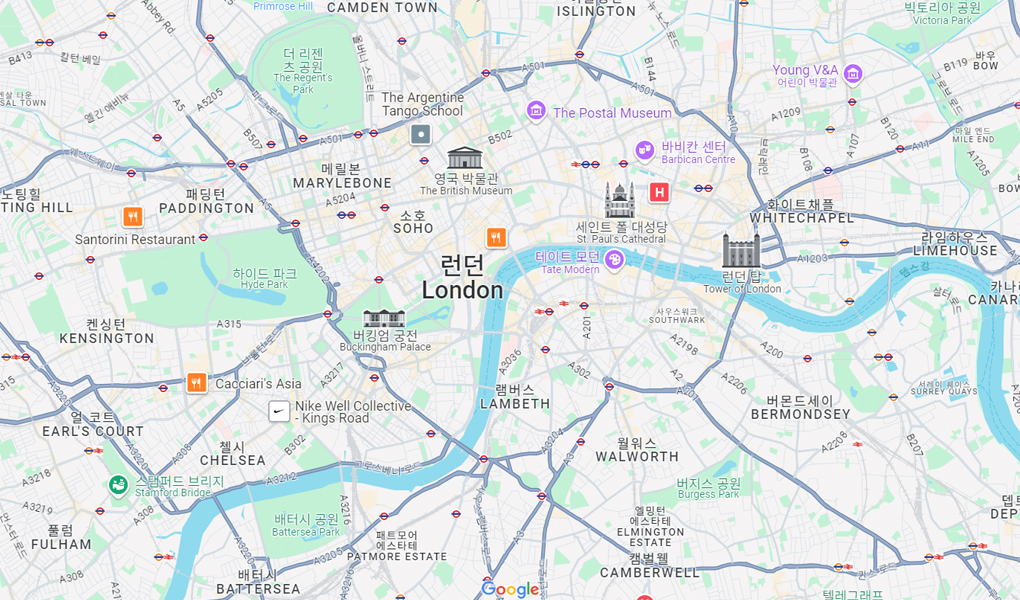Click Barbican Centre theatre pin
The width and height of the screenshot is (1020, 600).
pyautogui.click(x=645, y=151)
